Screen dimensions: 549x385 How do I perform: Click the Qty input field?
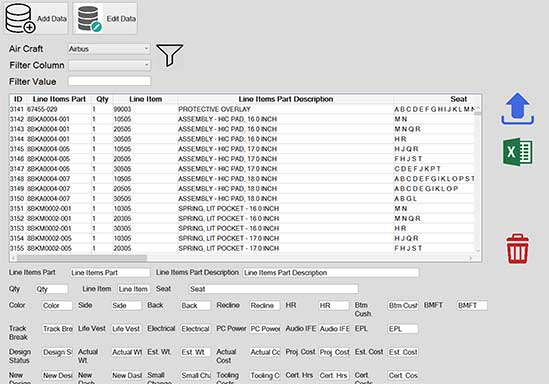[52, 289]
